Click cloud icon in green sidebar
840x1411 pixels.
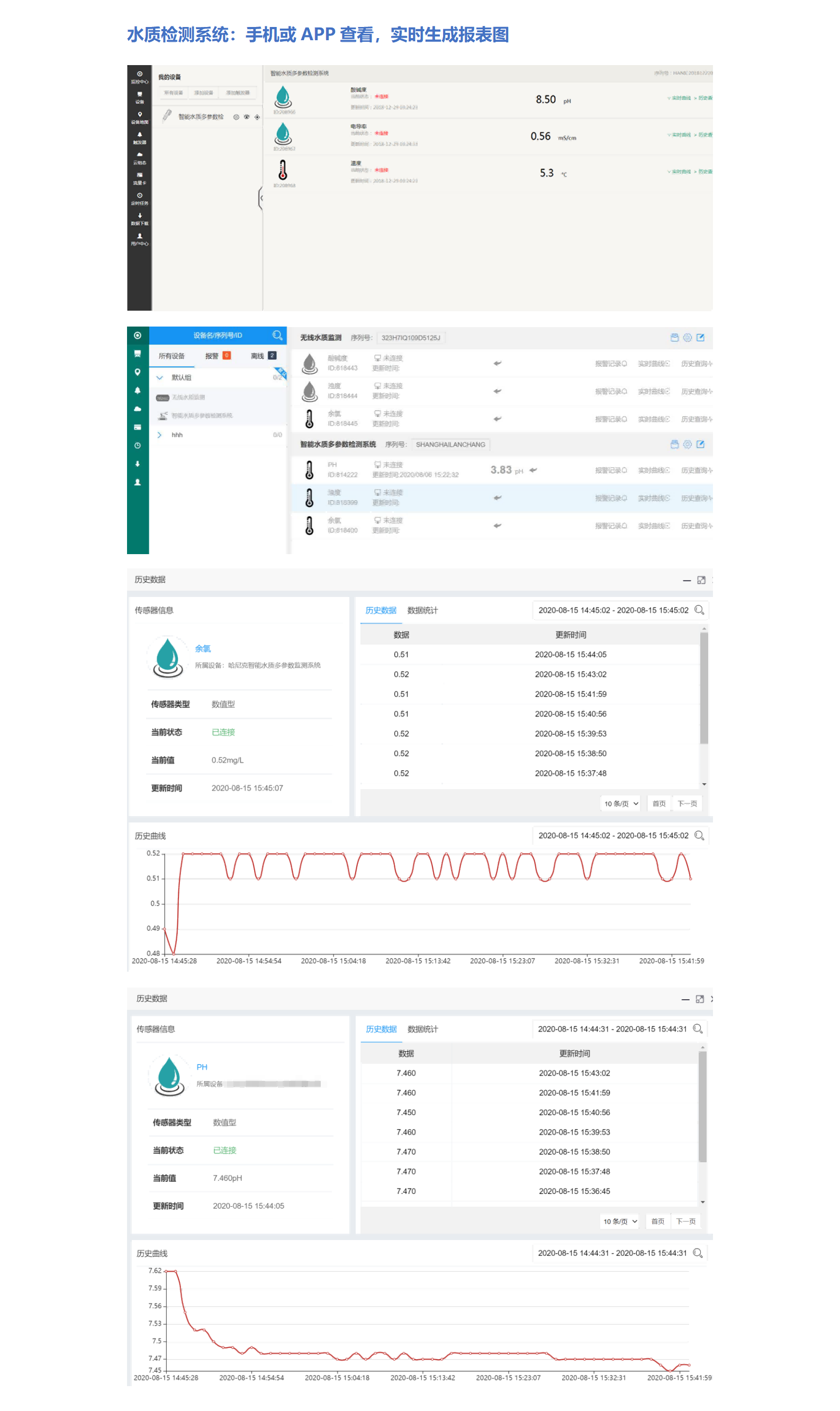(138, 409)
